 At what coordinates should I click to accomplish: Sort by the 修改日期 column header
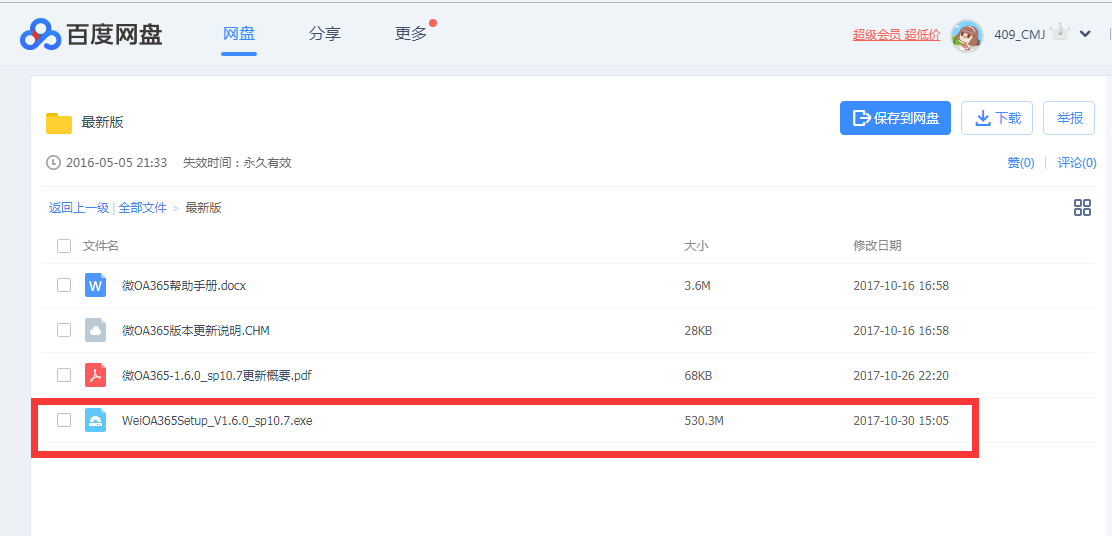(x=877, y=246)
